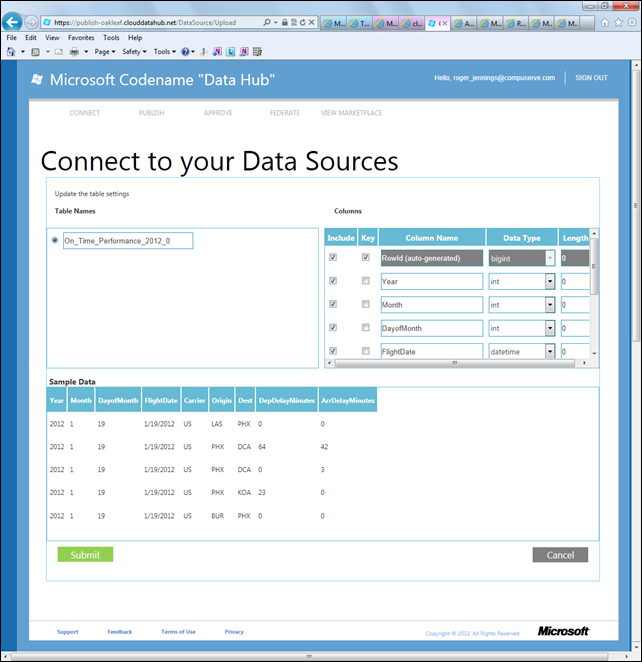Click the blue Help icon in command bar

coord(185,52)
